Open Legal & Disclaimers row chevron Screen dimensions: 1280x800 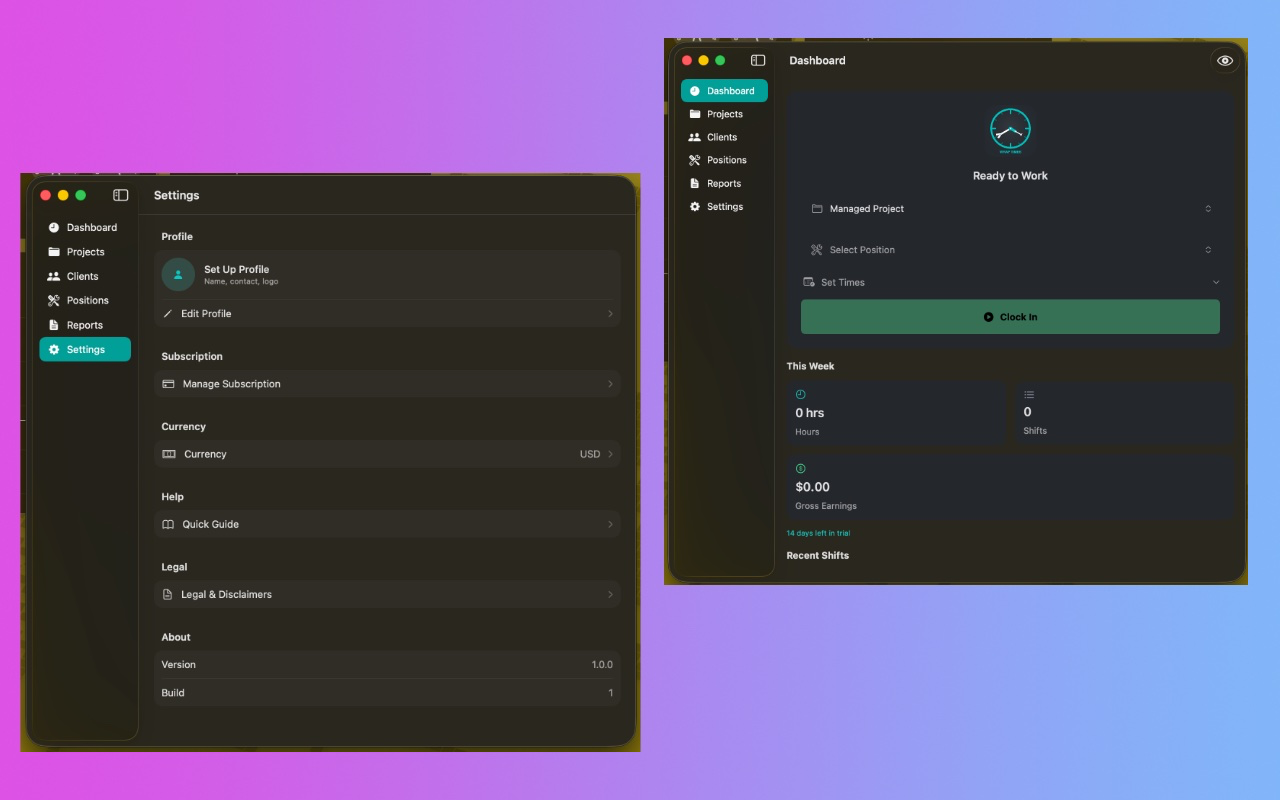click(610, 594)
